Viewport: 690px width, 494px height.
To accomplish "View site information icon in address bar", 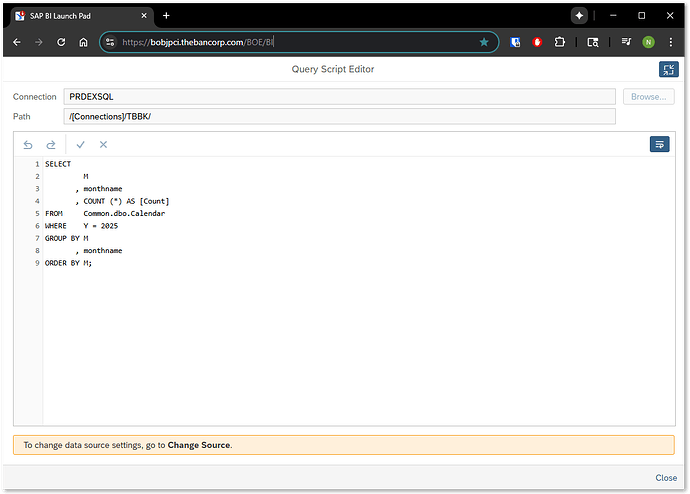I will click(x=110, y=43).
